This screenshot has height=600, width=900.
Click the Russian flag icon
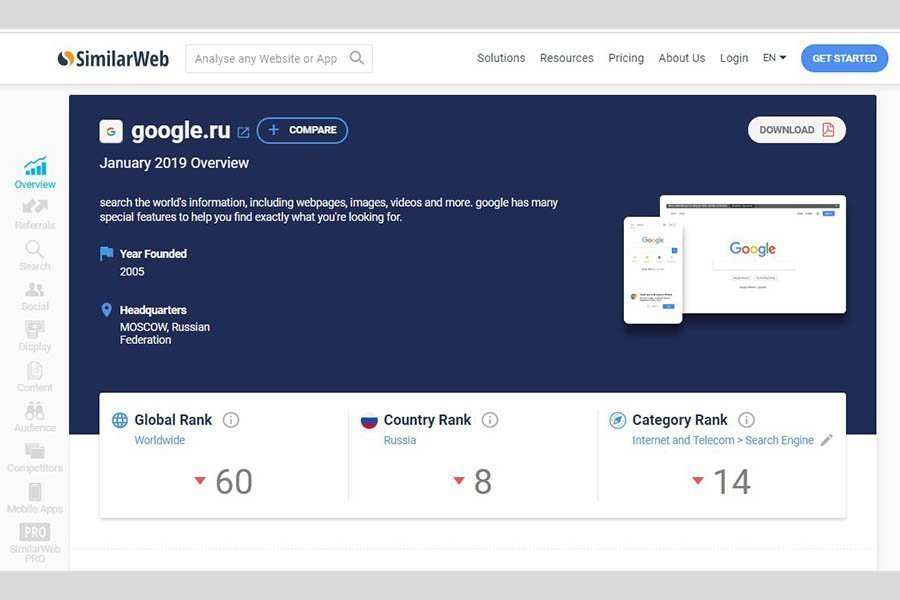point(368,421)
